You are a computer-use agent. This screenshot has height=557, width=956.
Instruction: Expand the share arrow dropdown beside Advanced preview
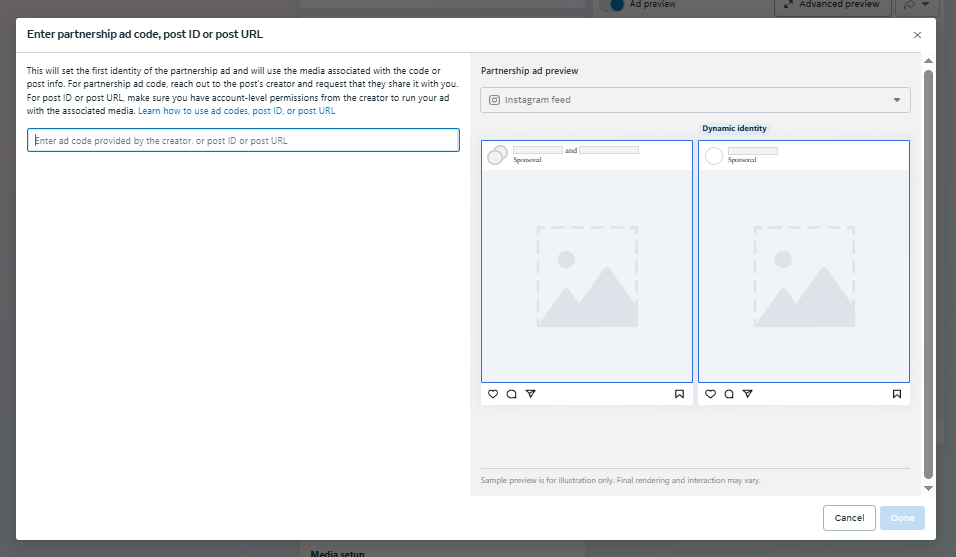point(917,5)
